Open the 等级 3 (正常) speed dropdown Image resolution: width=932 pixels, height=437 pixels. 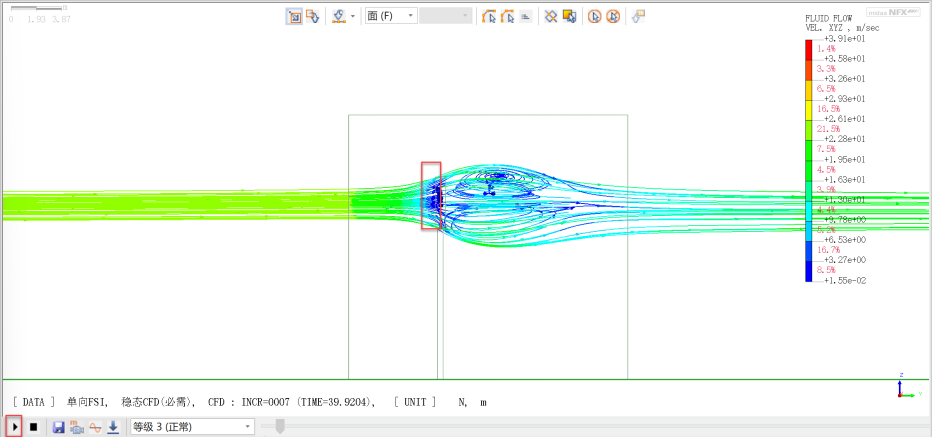(x=192, y=427)
